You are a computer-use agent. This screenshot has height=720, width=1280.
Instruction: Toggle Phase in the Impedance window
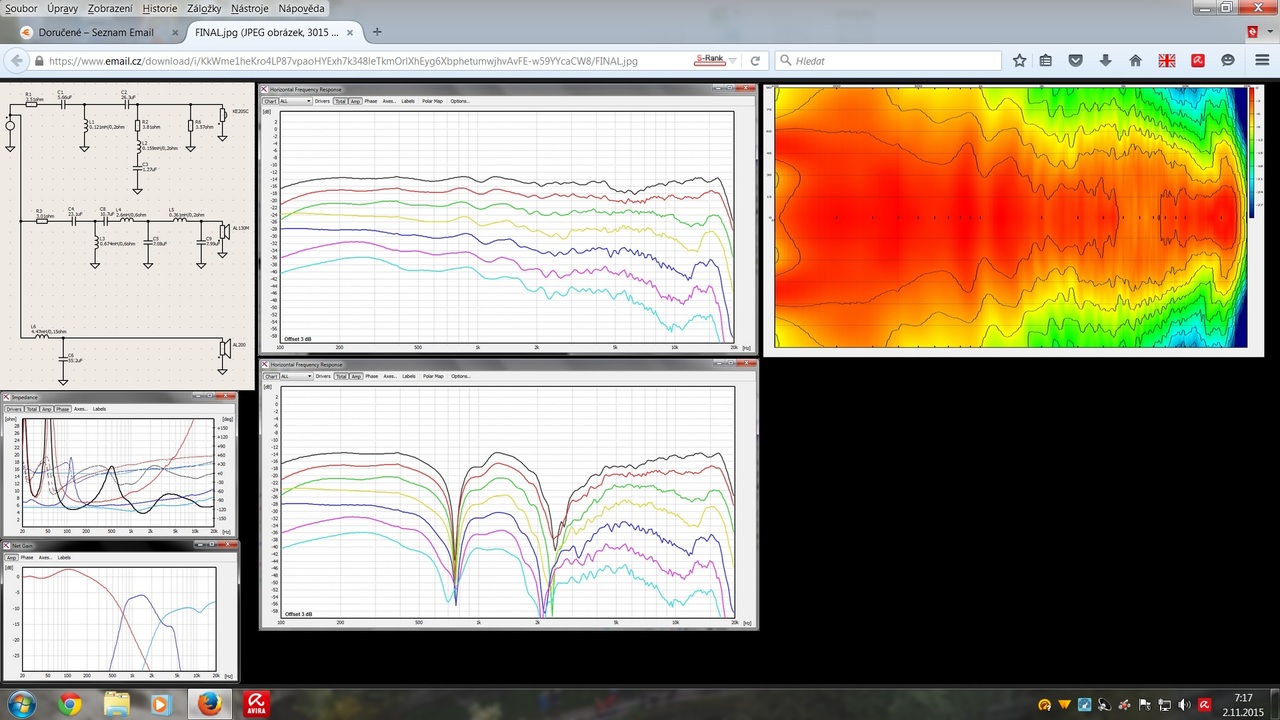pos(62,409)
